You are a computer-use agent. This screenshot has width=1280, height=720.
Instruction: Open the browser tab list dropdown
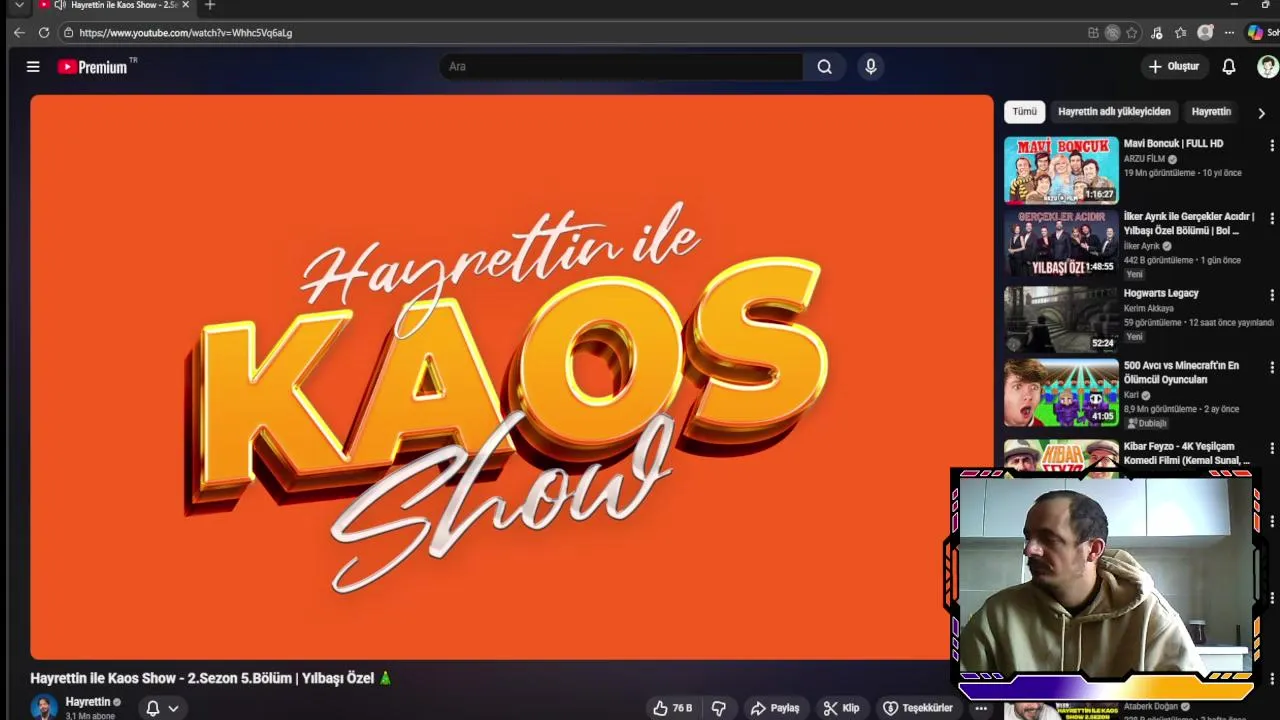pyautogui.click(x=18, y=5)
